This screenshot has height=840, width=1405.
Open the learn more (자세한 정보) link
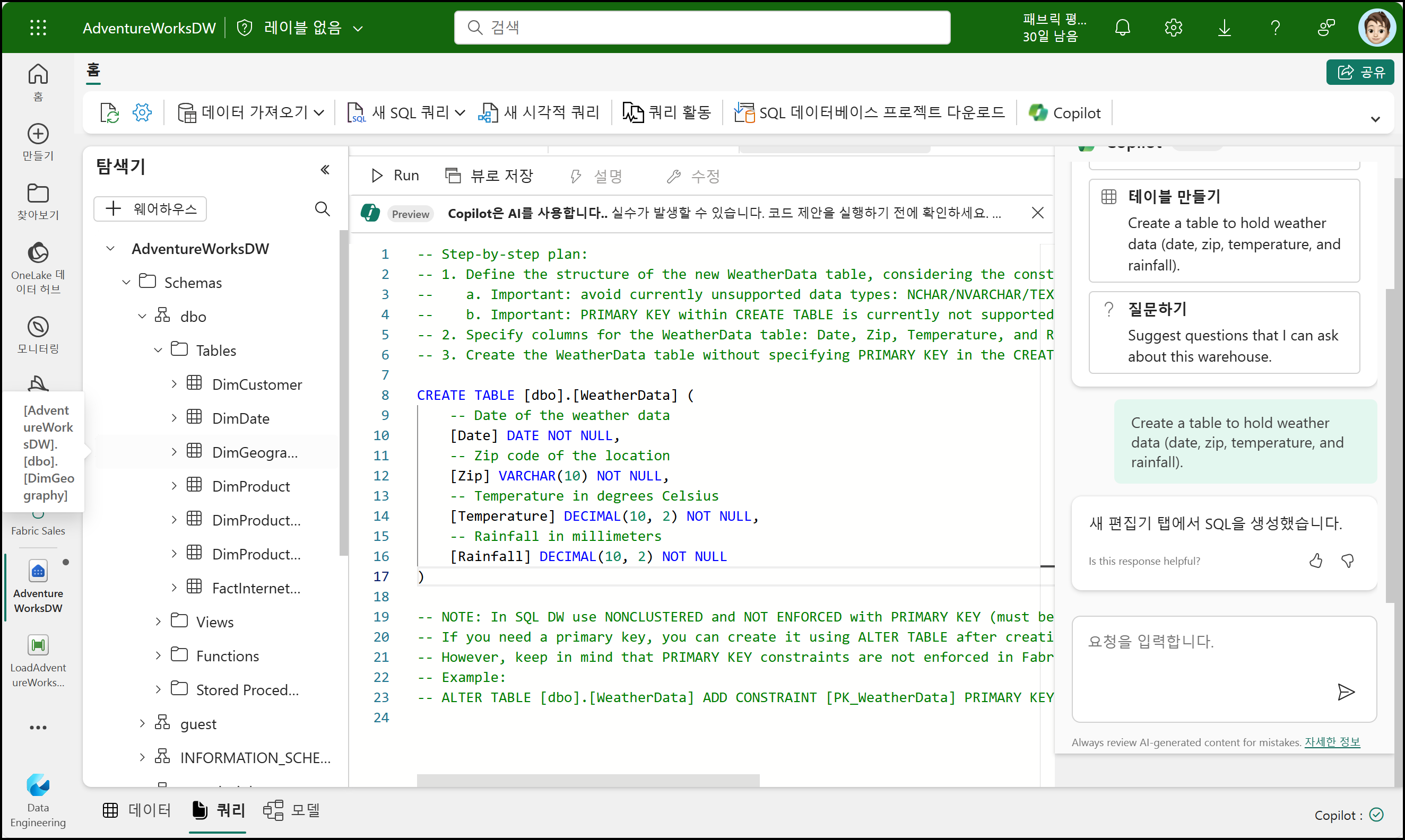(1332, 742)
